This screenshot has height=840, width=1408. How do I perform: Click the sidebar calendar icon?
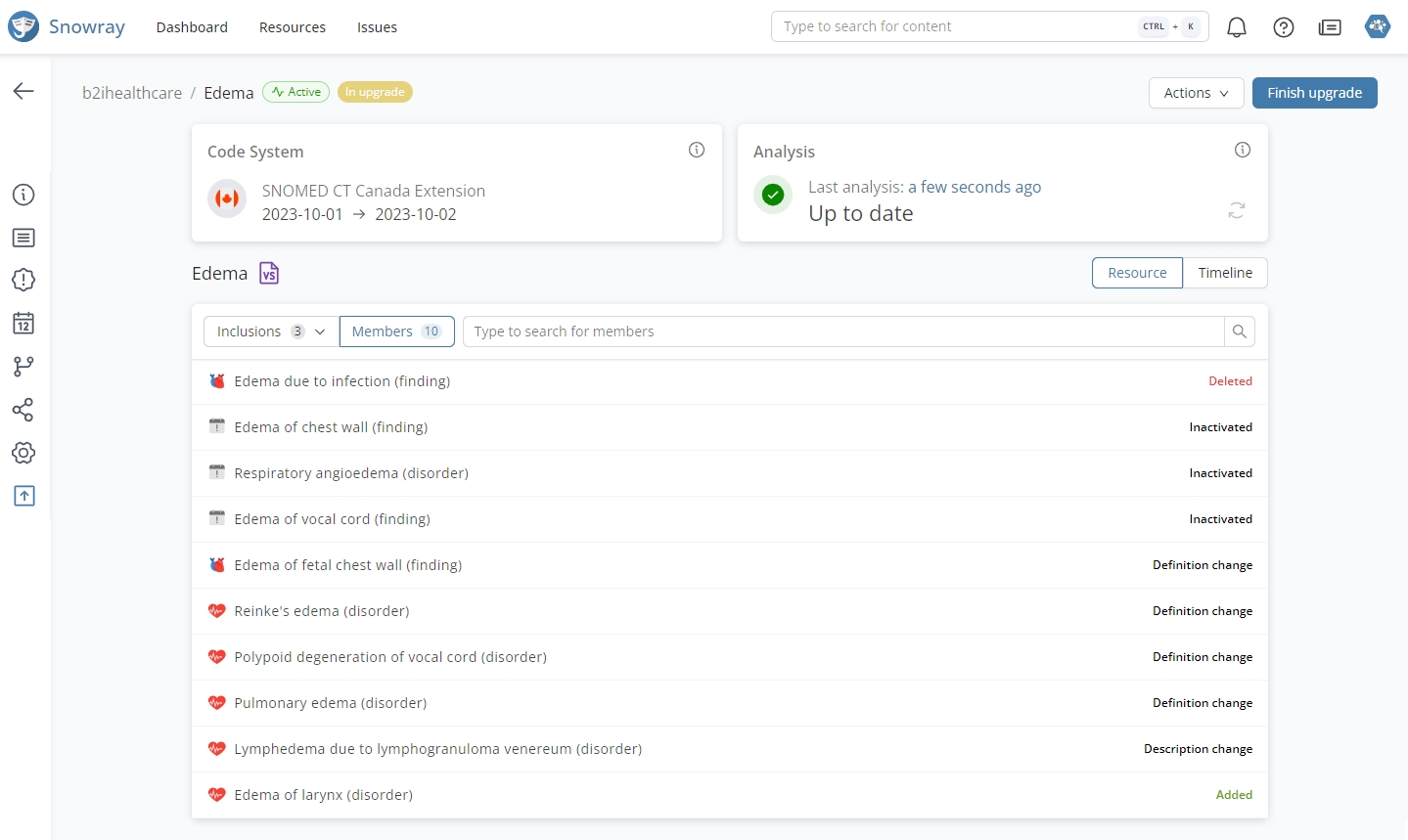[x=23, y=324]
